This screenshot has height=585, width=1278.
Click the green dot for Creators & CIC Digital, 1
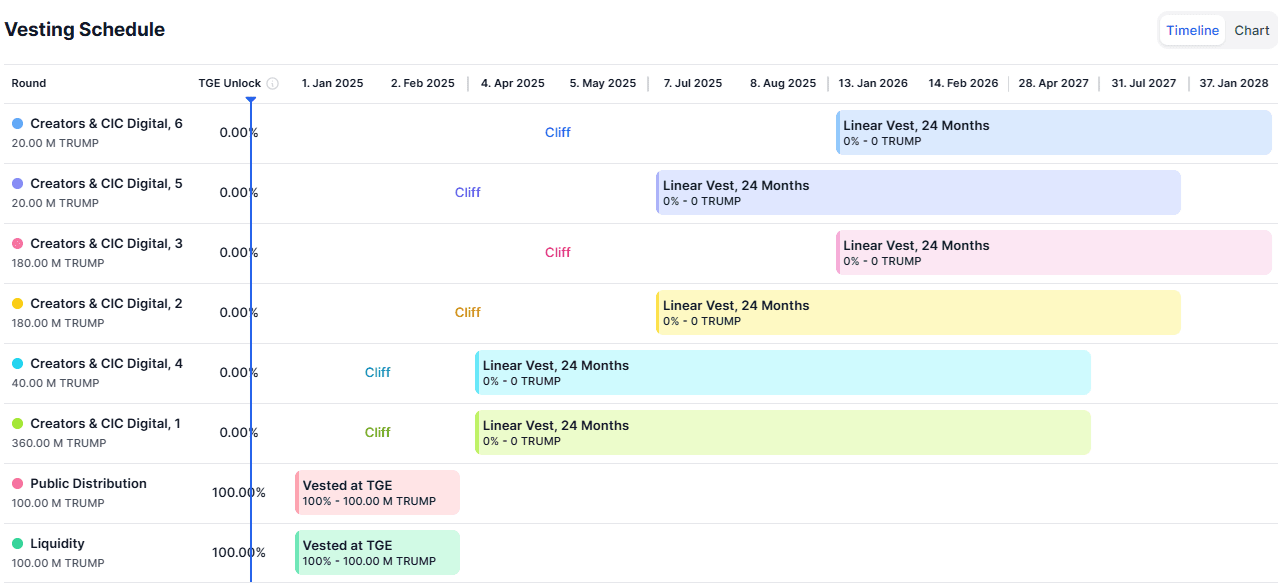pyautogui.click(x=17, y=423)
